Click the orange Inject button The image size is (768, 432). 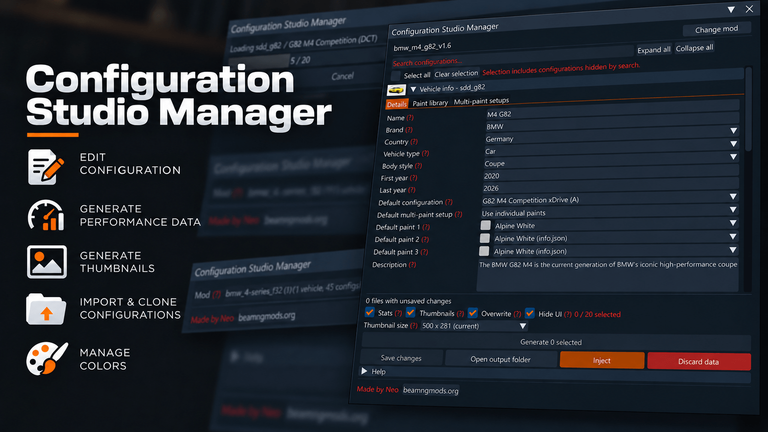pos(601,360)
